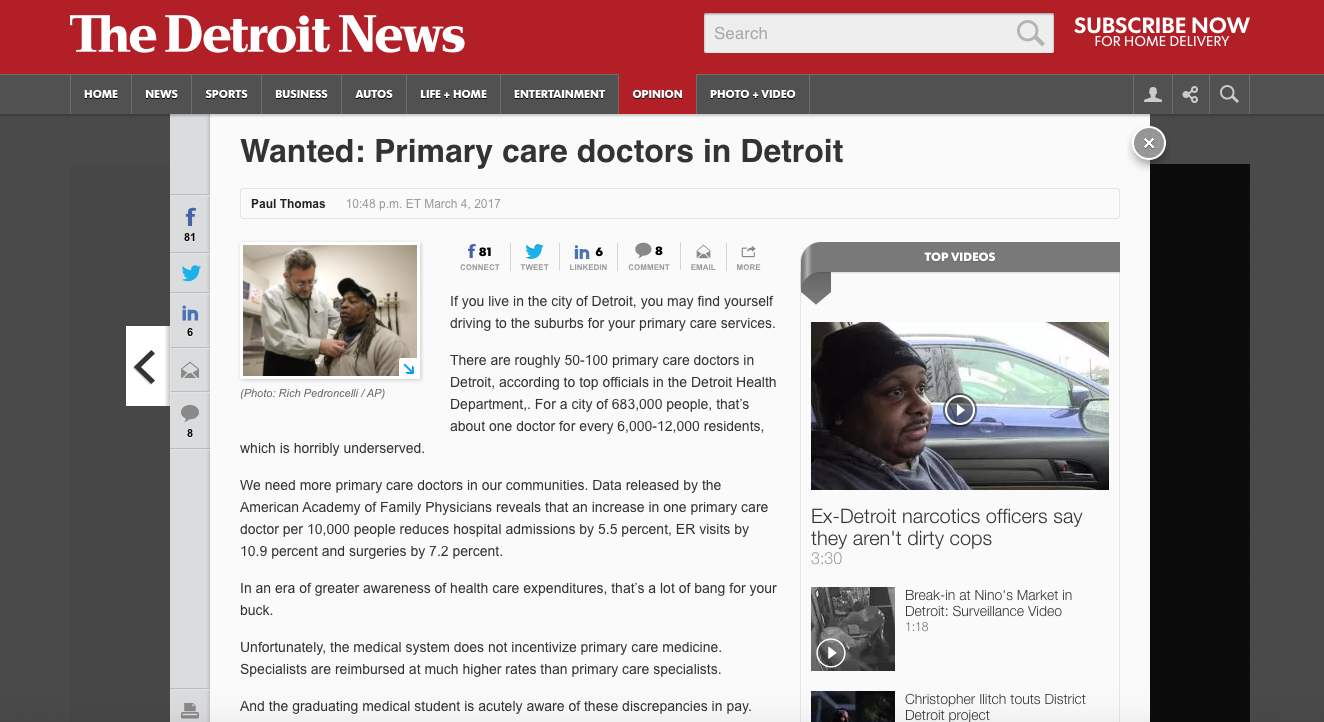Screen dimensions: 1324x722
Task: Click the Detroit News logo
Action: click(x=267, y=35)
